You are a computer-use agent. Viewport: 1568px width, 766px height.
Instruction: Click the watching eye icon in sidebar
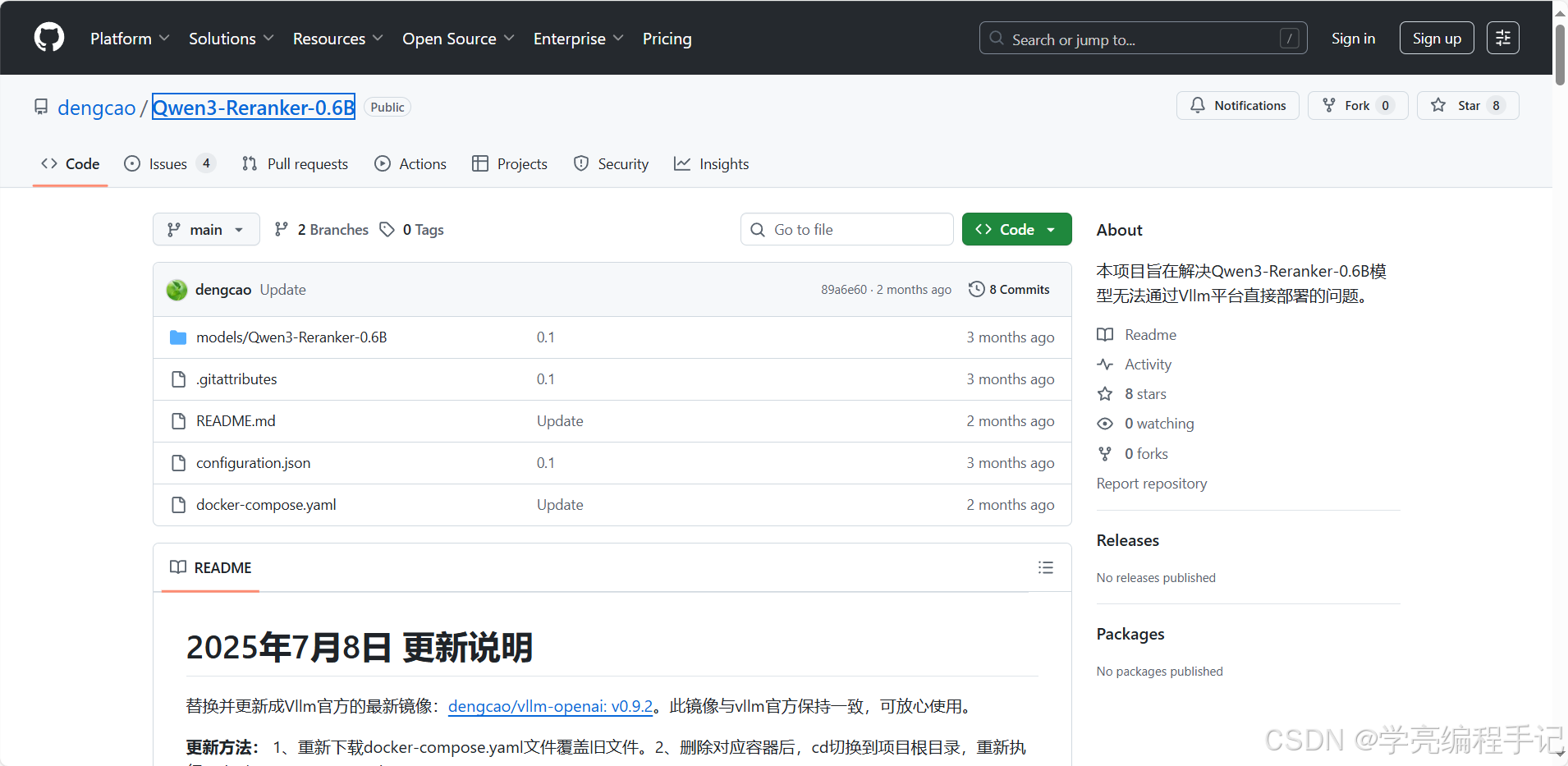(x=1106, y=423)
